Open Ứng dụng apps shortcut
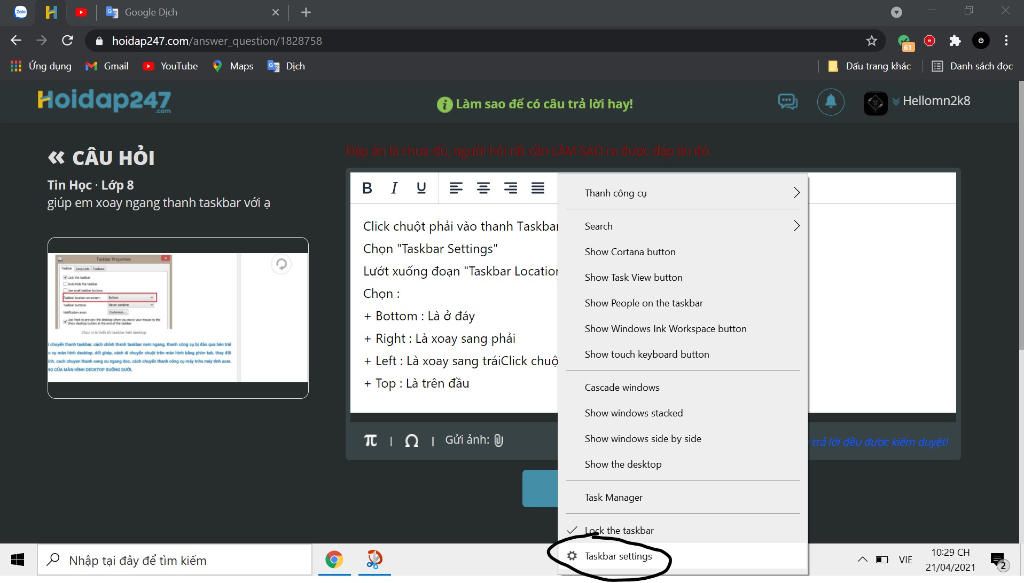 pos(40,66)
